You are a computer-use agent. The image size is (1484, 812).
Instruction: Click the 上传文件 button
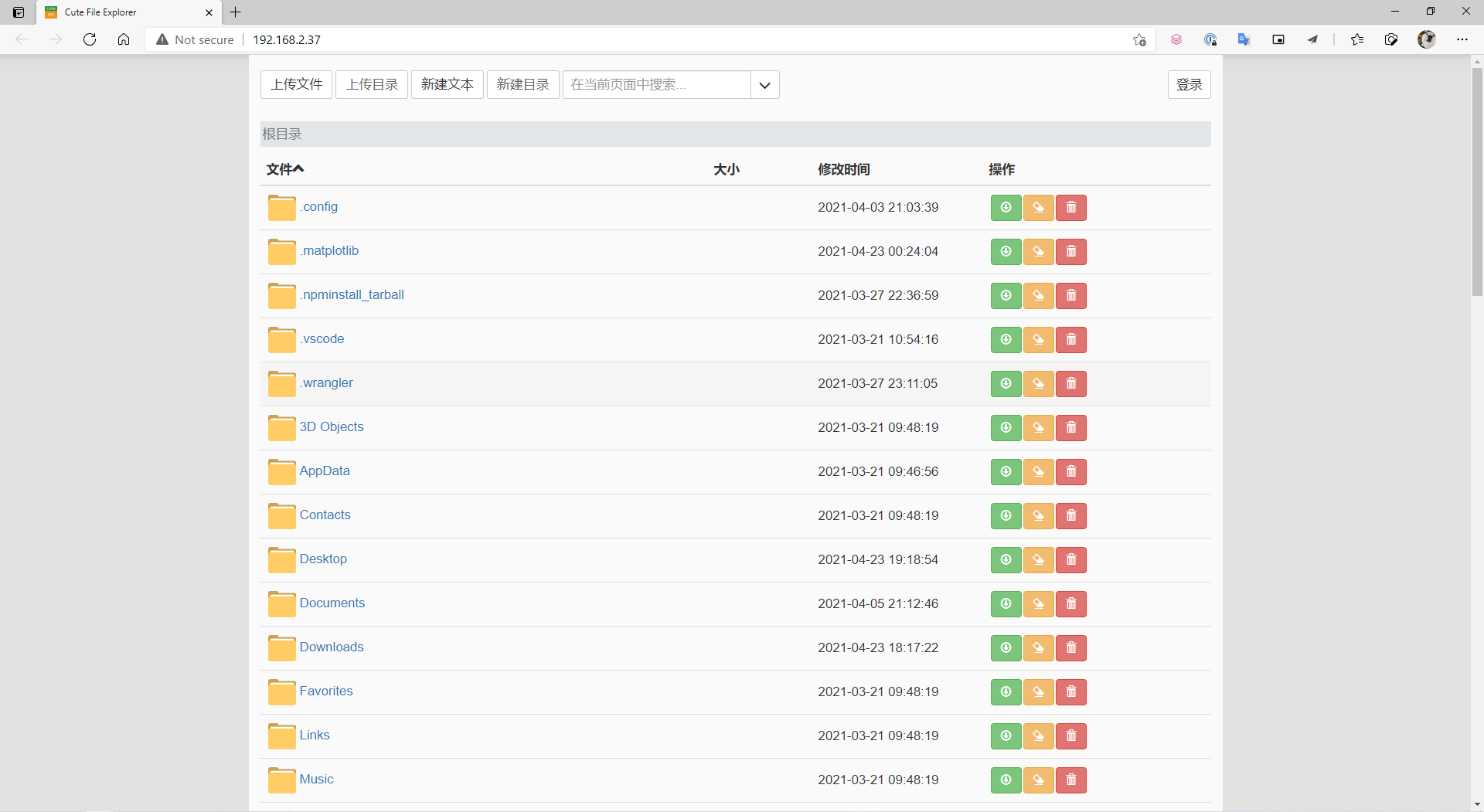pos(296,85)
